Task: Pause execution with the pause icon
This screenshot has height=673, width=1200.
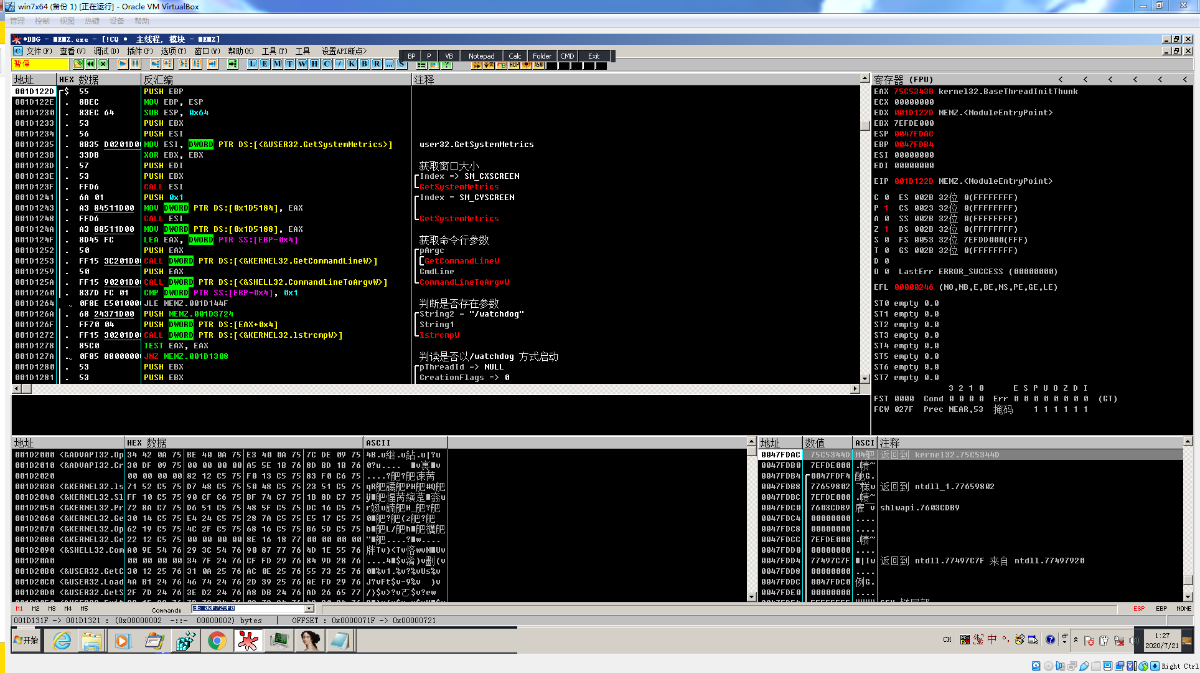Action: [135, 64]
